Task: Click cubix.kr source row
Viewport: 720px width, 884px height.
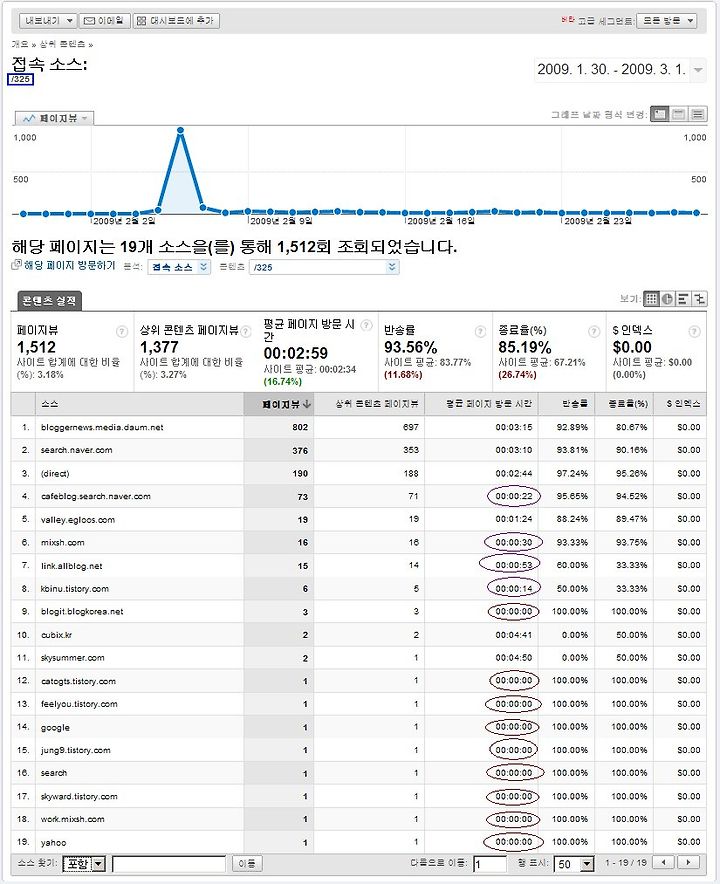Action: pos(359,635)
